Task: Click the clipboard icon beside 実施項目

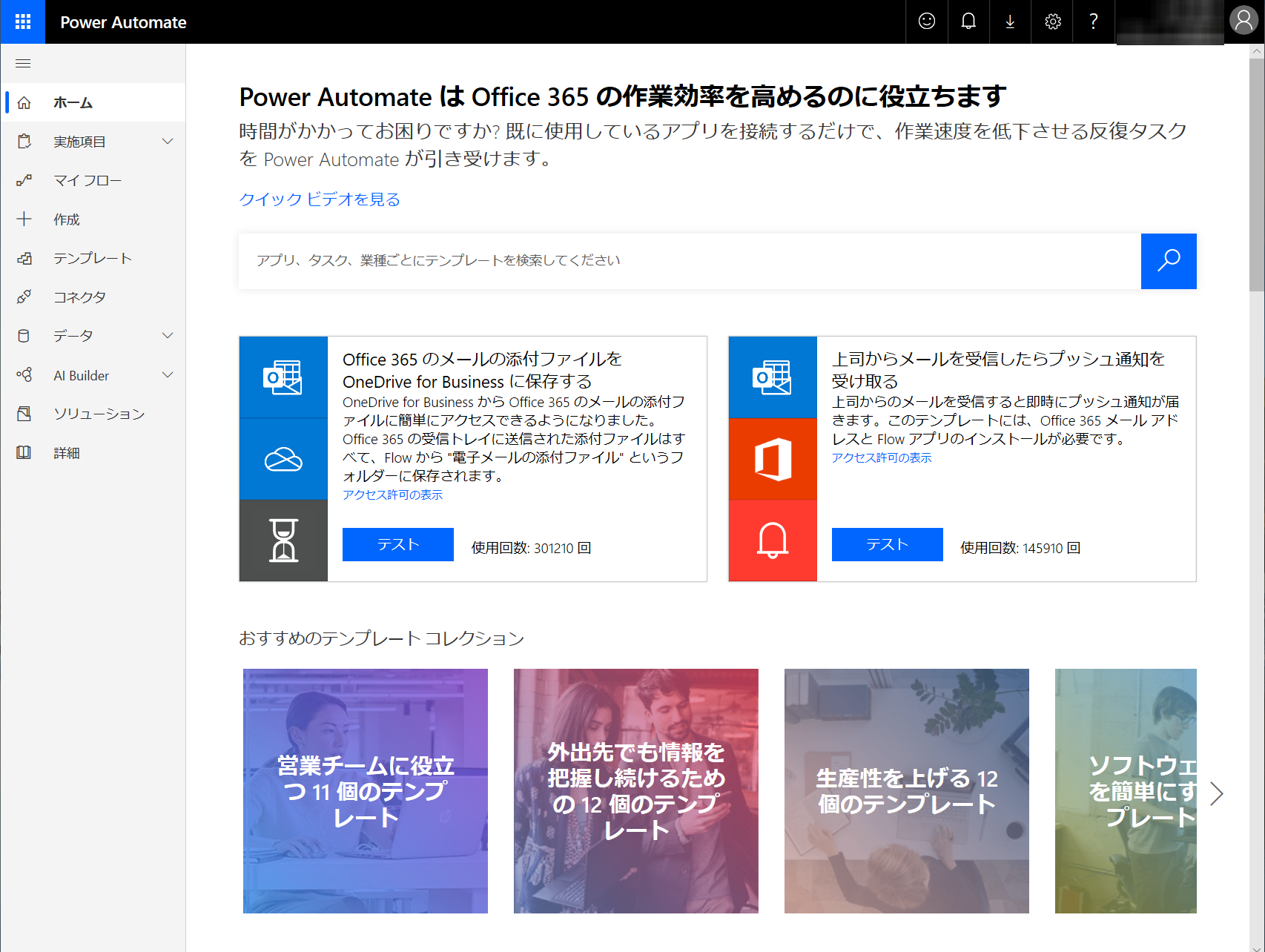Action: [24, 142]
